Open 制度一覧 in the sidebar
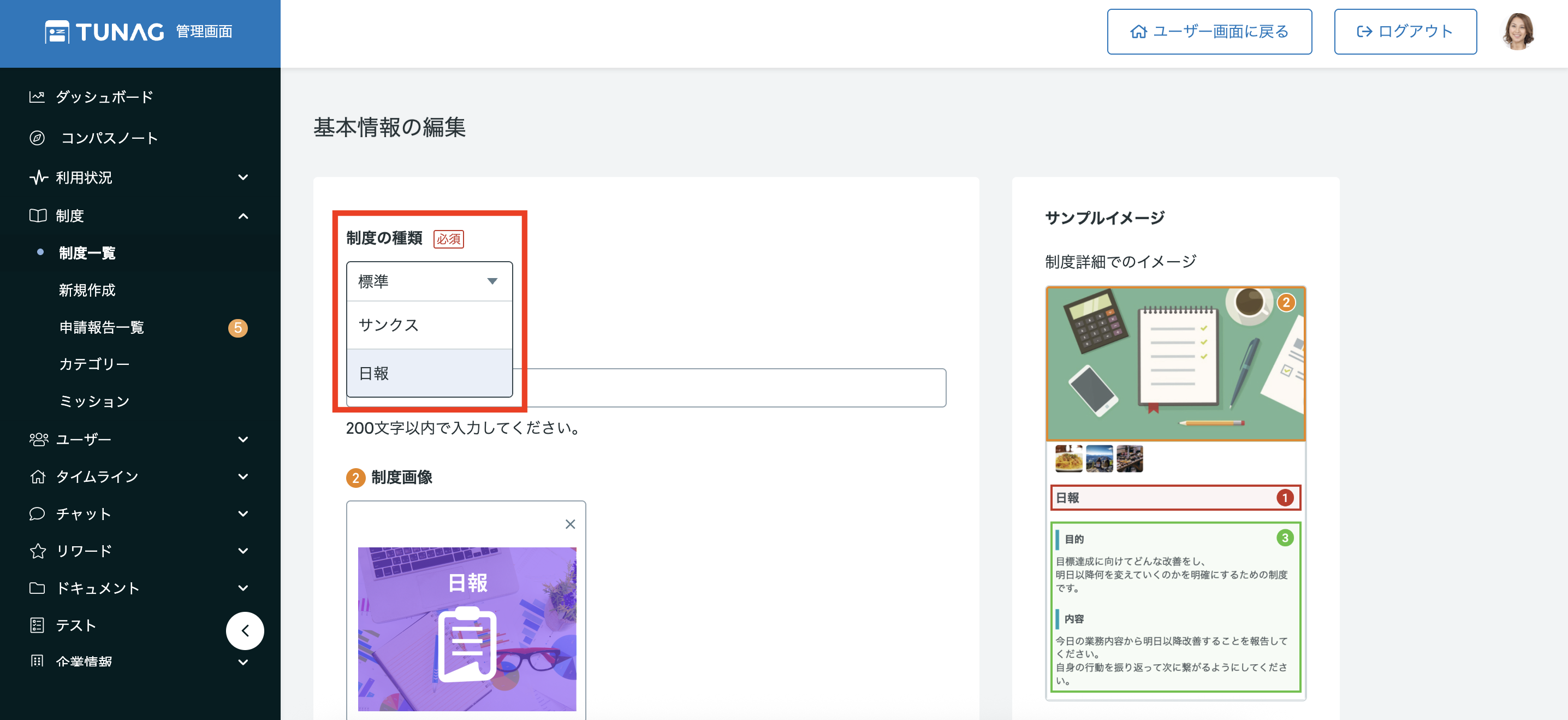 pyautogui.click(x=87, y=253)
